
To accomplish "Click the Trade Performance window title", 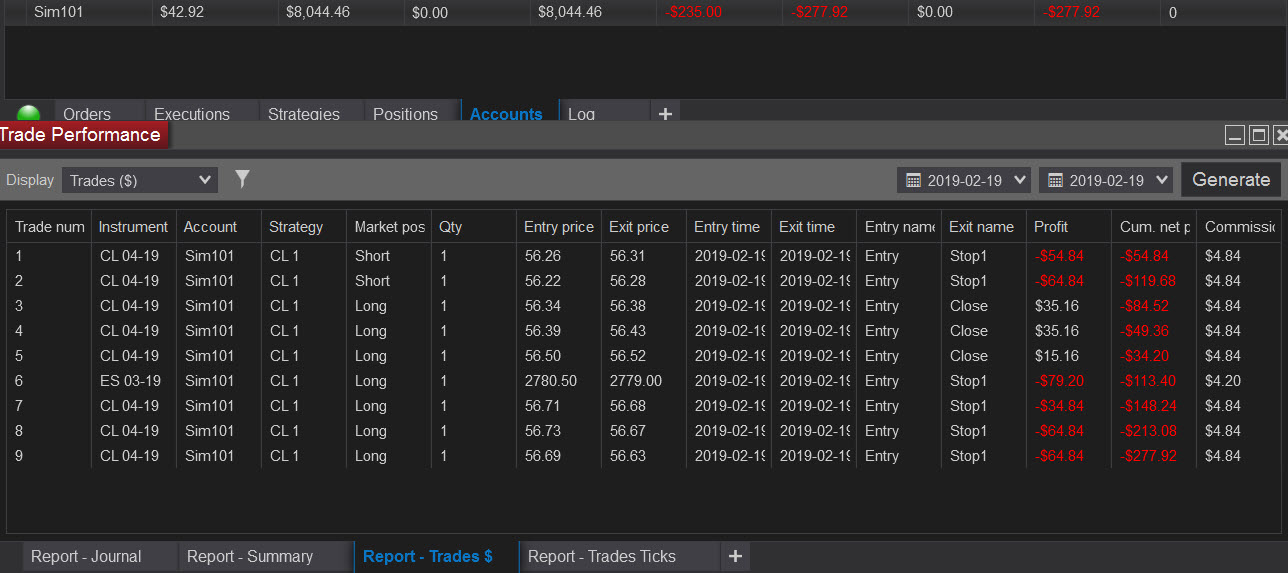I will (x=81, y=135).
